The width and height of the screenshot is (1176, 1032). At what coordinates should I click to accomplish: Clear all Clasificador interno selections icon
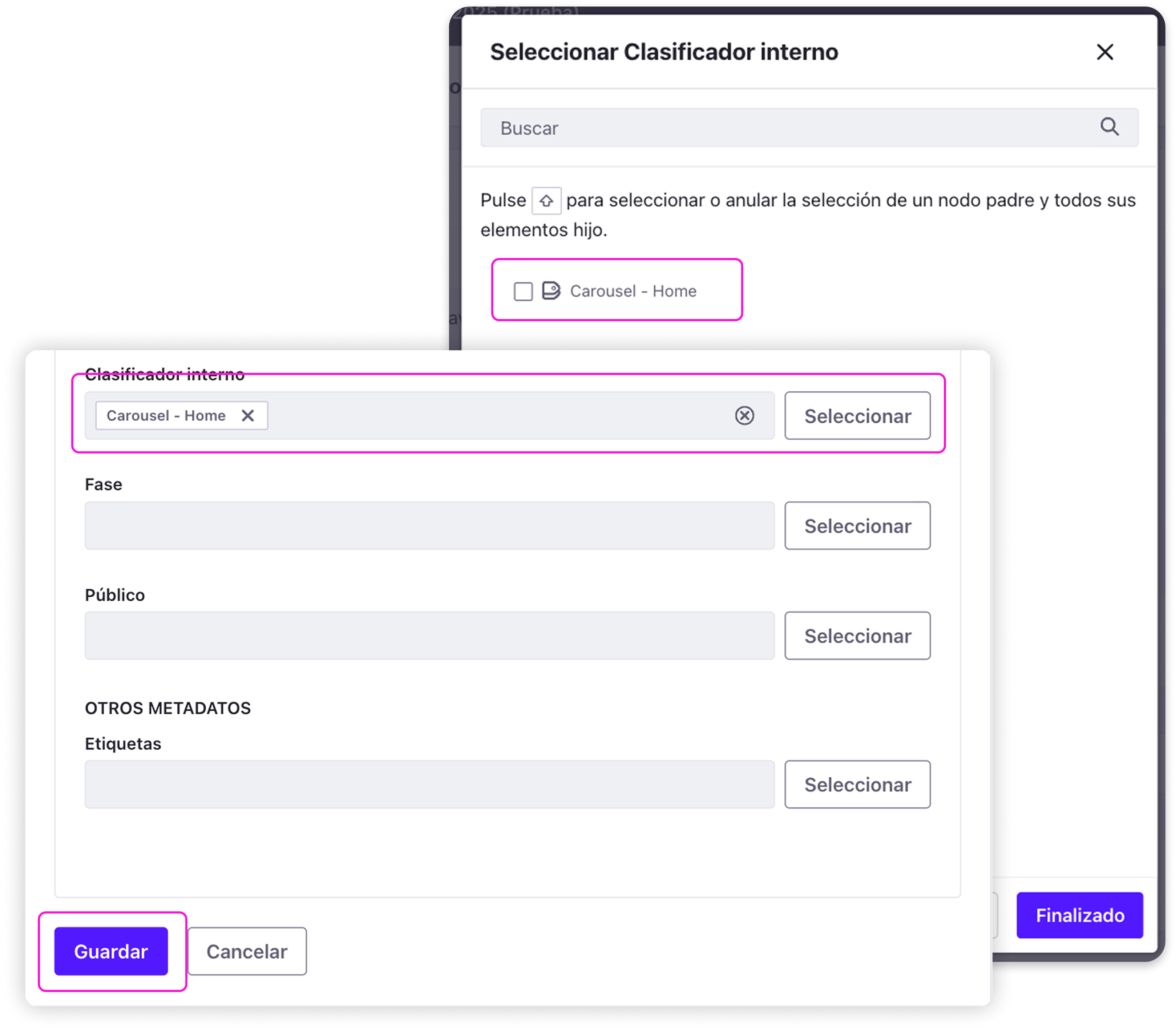(x=744, y=416)
